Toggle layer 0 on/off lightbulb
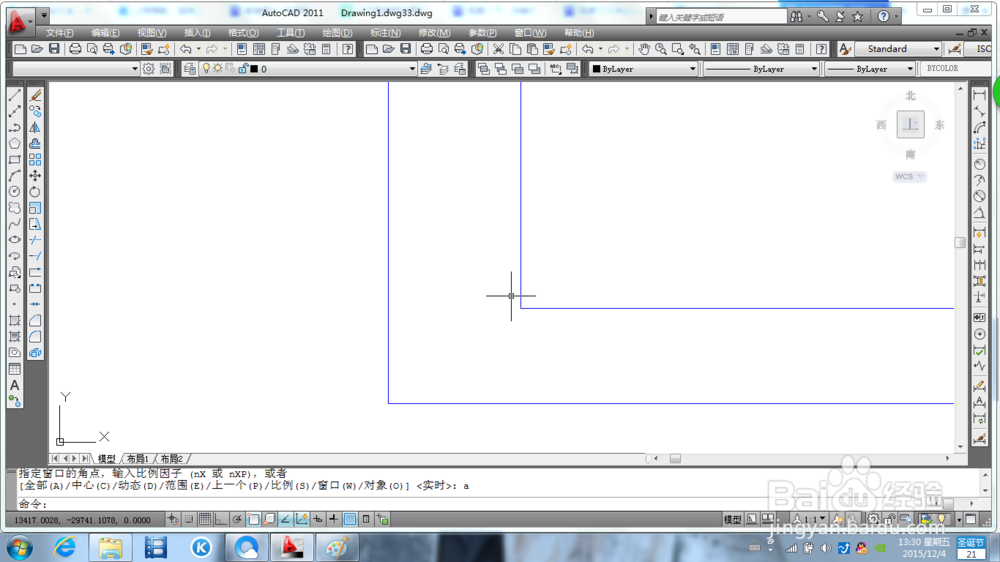Image resolution: width=1000 pixels, height=562 pixels. pos(206,68)
